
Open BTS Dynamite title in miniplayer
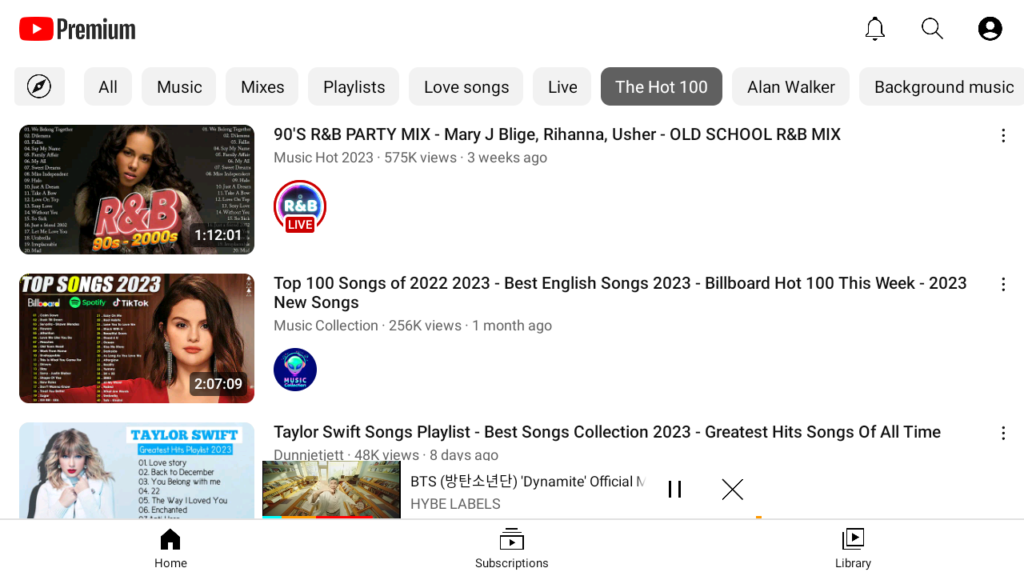(x=527, y=481)
